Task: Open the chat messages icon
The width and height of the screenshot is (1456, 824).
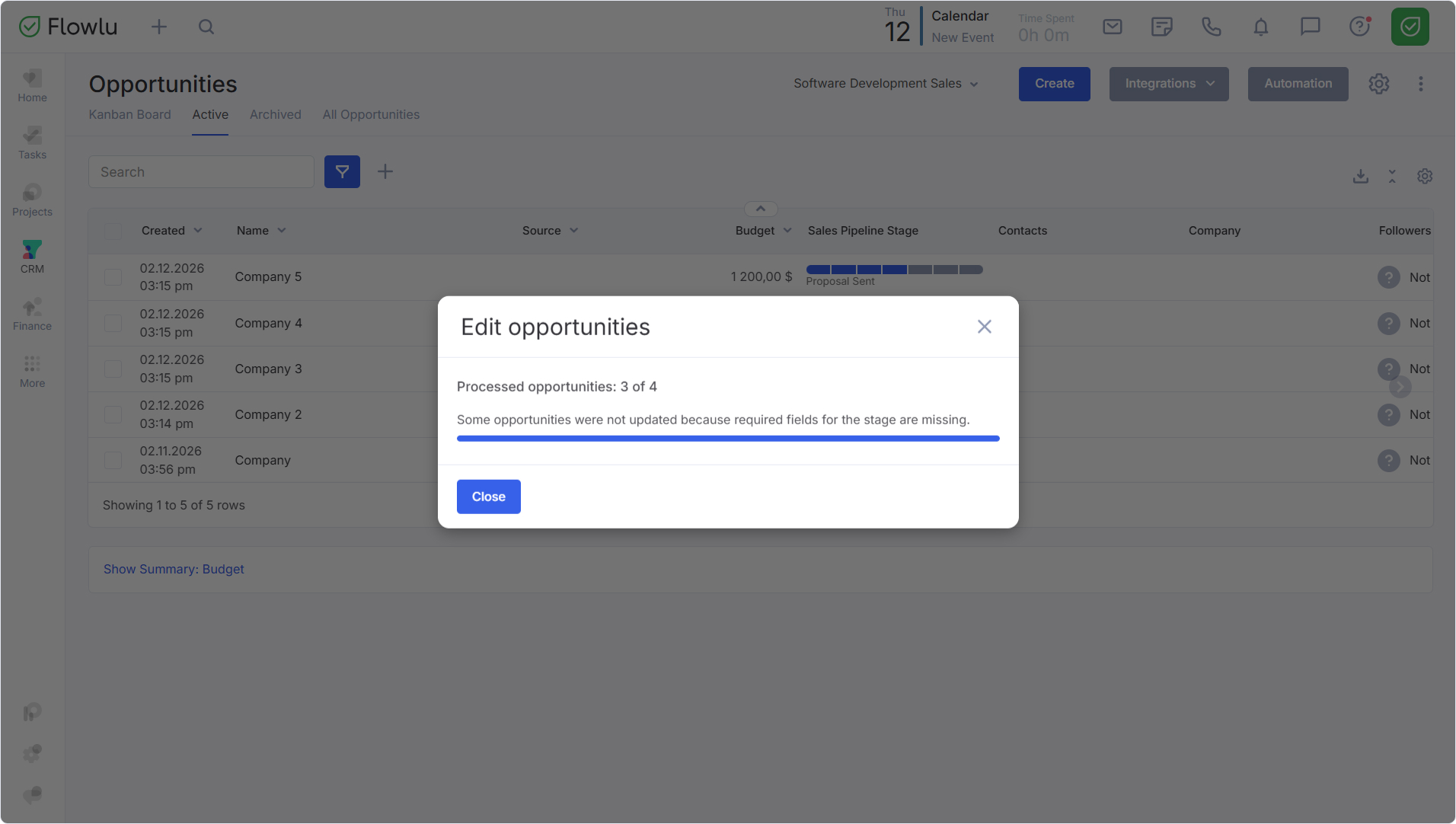Action: click(1310, 27)
